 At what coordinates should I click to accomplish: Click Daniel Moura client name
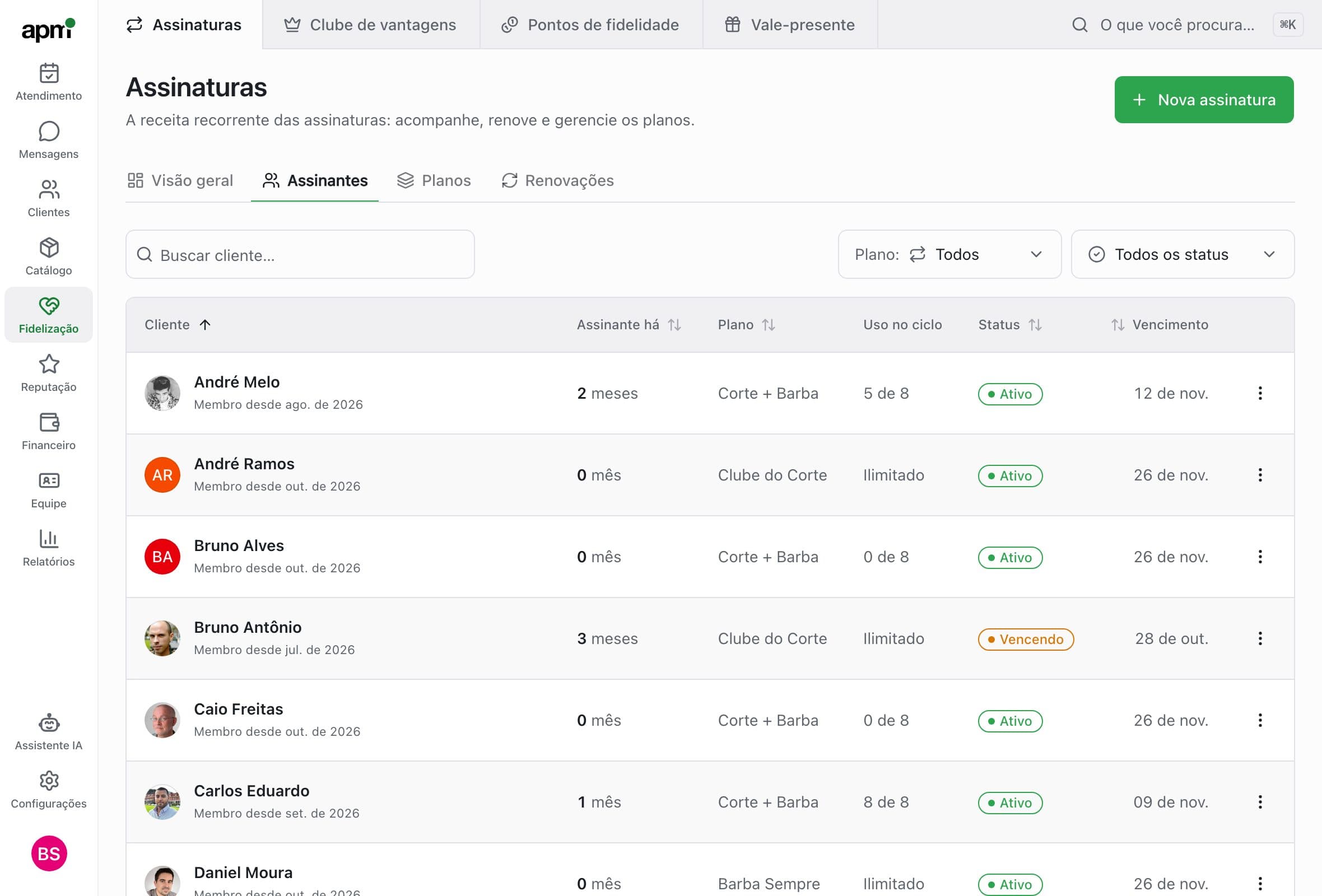pos(244,872)
